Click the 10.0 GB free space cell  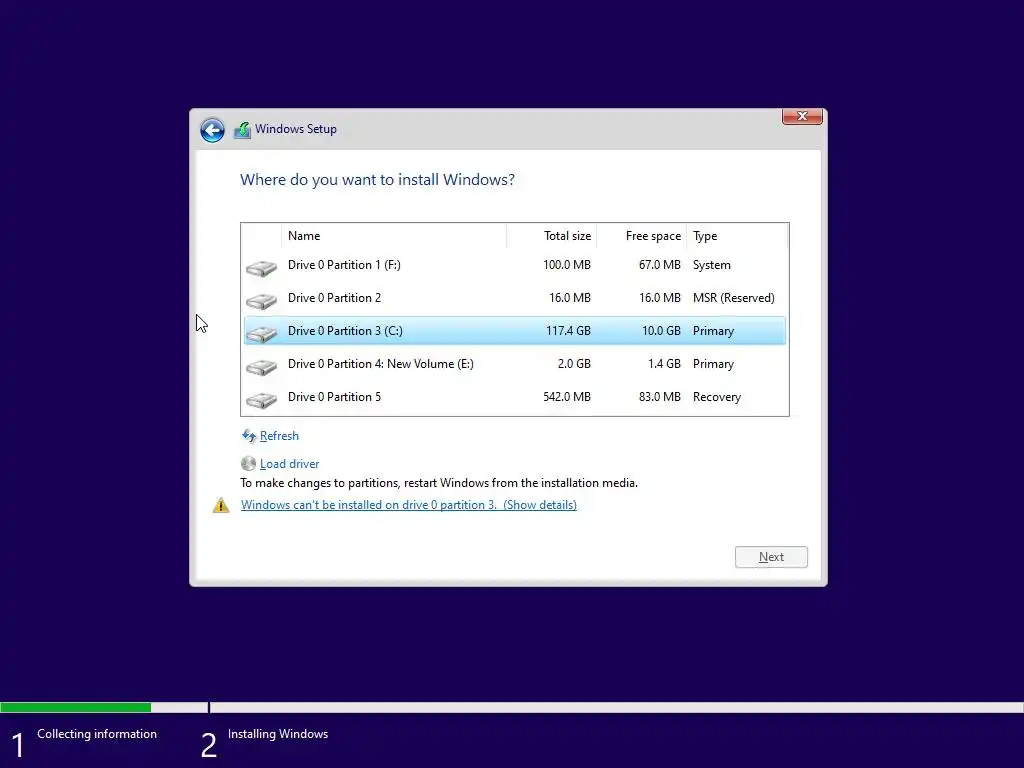pos(661,330)
